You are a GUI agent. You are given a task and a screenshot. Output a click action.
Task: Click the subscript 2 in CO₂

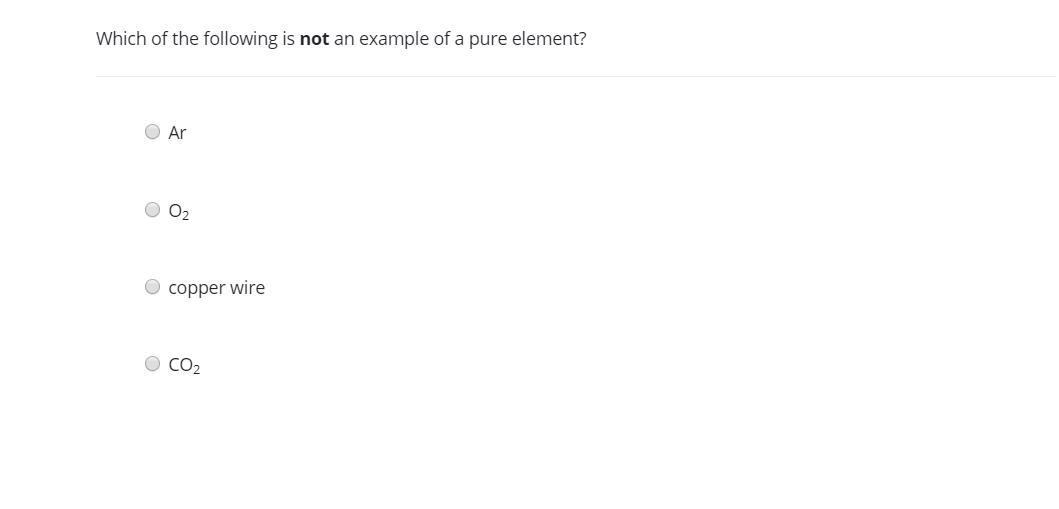coord(196,370)
